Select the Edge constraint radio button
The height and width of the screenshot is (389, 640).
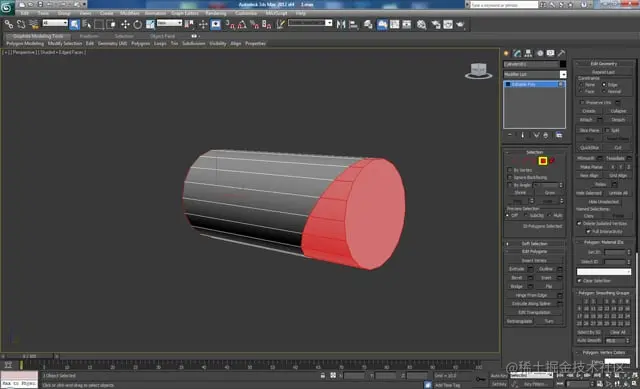tap(604, 84)
